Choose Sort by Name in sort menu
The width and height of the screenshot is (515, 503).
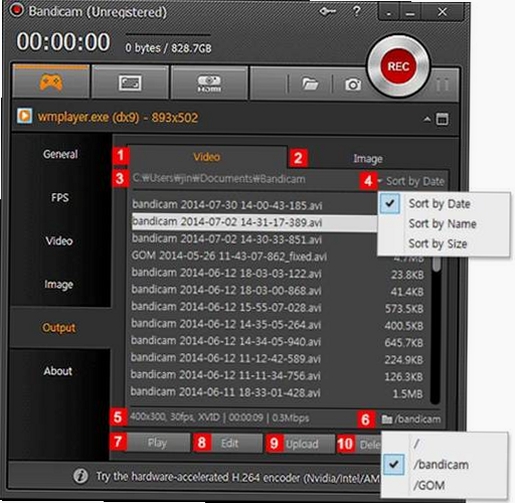click(x=442, y=224)
